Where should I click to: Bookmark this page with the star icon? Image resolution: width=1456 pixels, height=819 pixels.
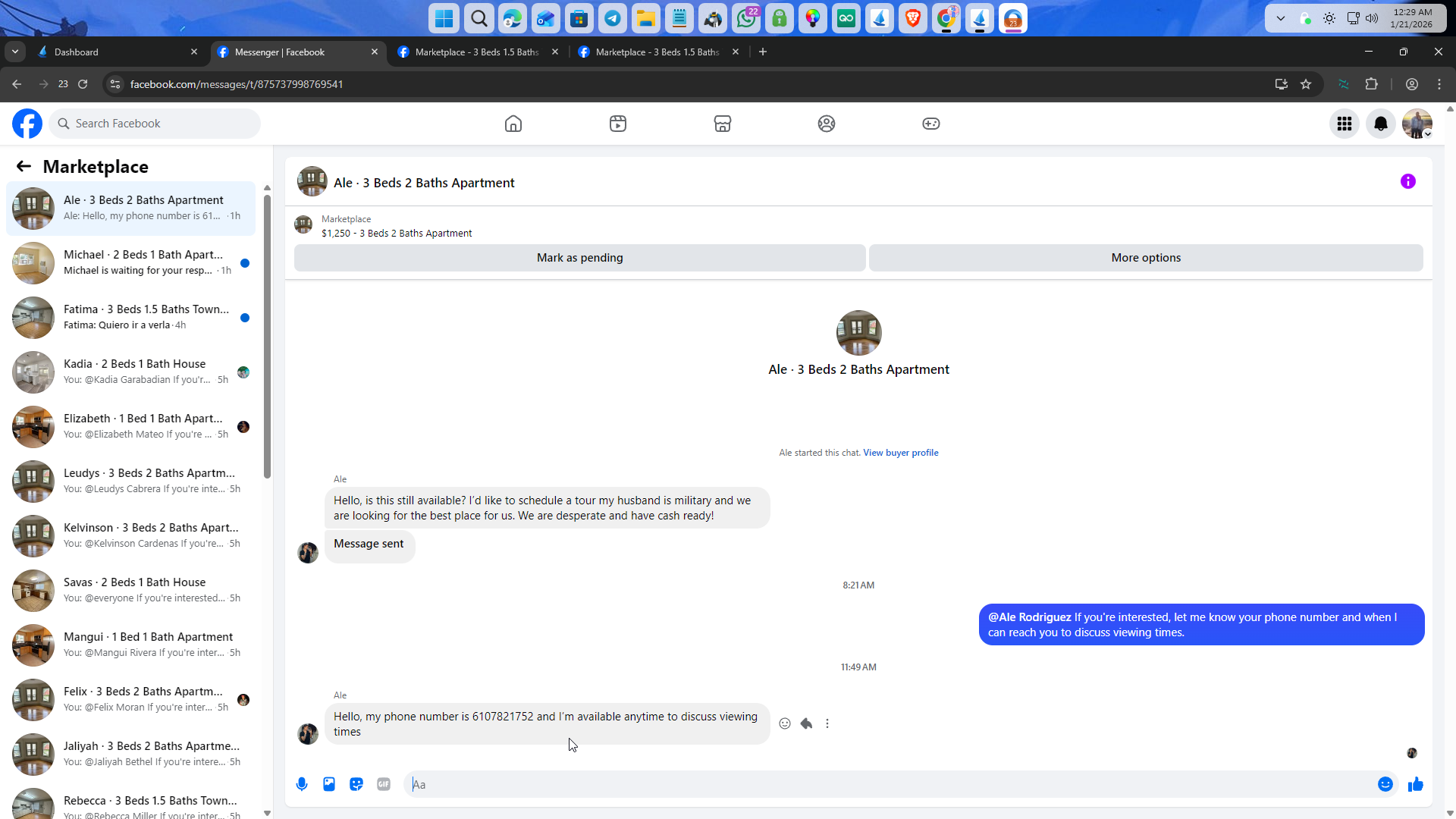[1306, 84]
